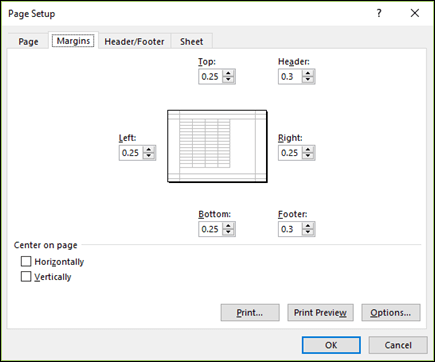Decrease the Header margin with down arrow

[x=308, y=80]
